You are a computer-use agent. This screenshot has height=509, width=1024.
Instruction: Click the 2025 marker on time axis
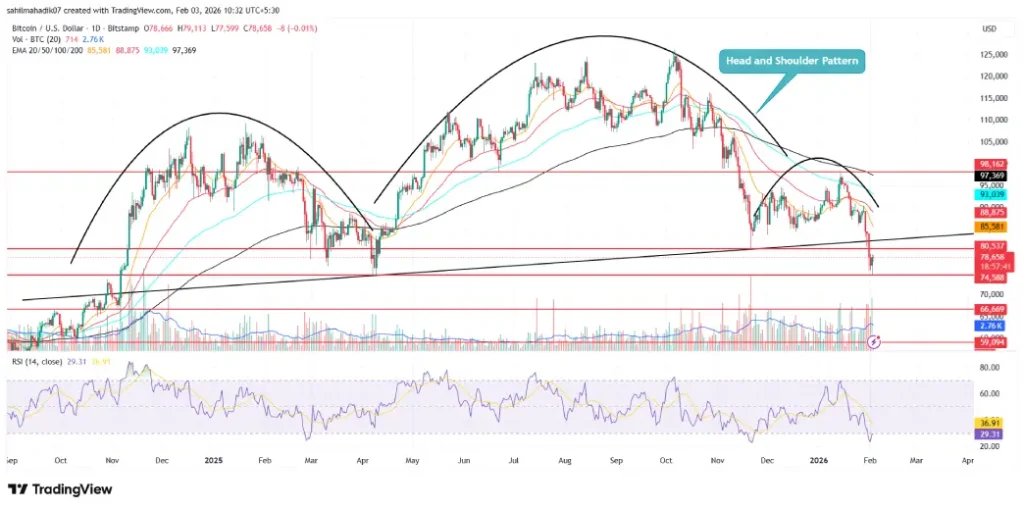pyautogui.click(x=211, y=463)
